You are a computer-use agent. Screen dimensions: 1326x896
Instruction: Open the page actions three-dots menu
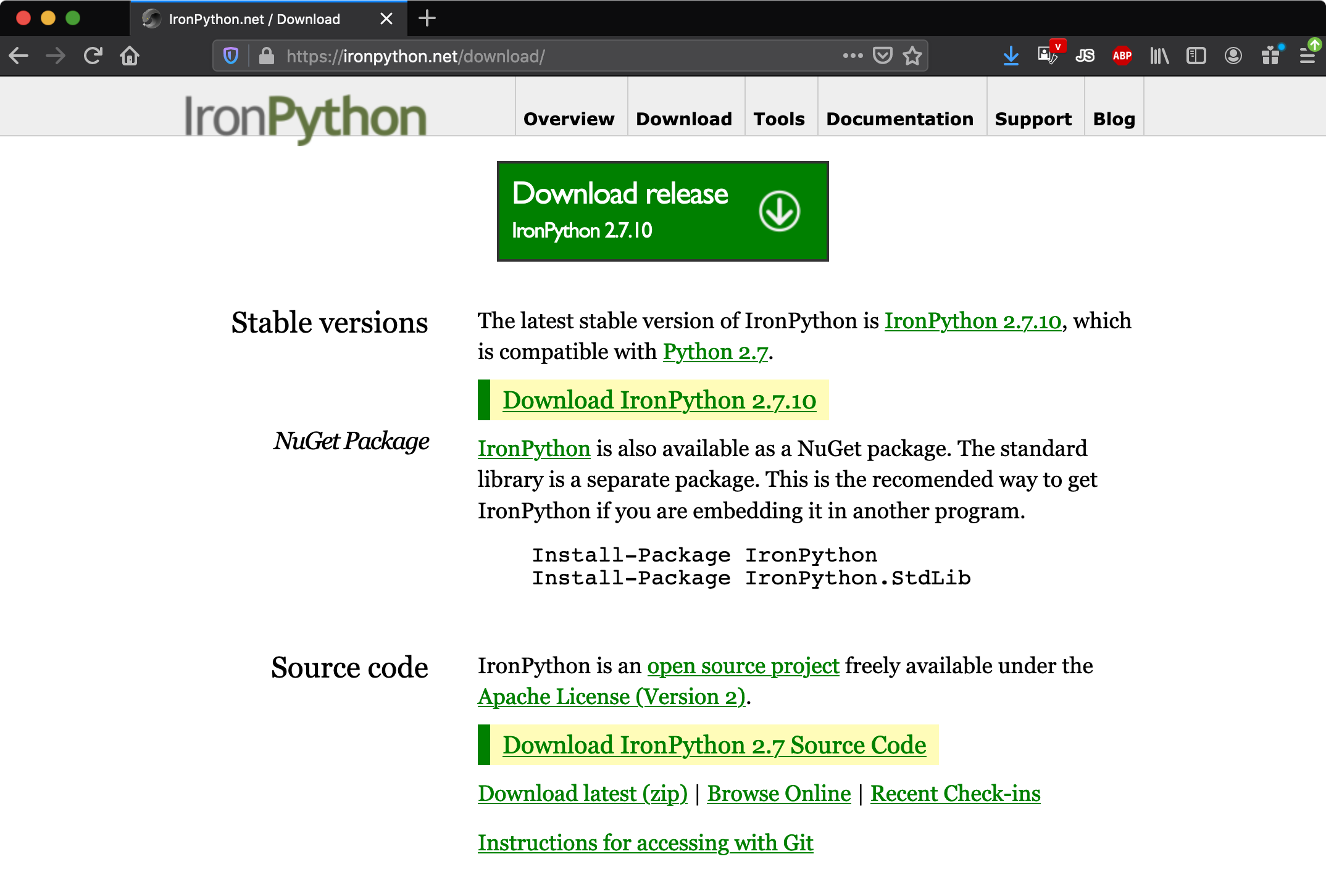click(853, 56)
